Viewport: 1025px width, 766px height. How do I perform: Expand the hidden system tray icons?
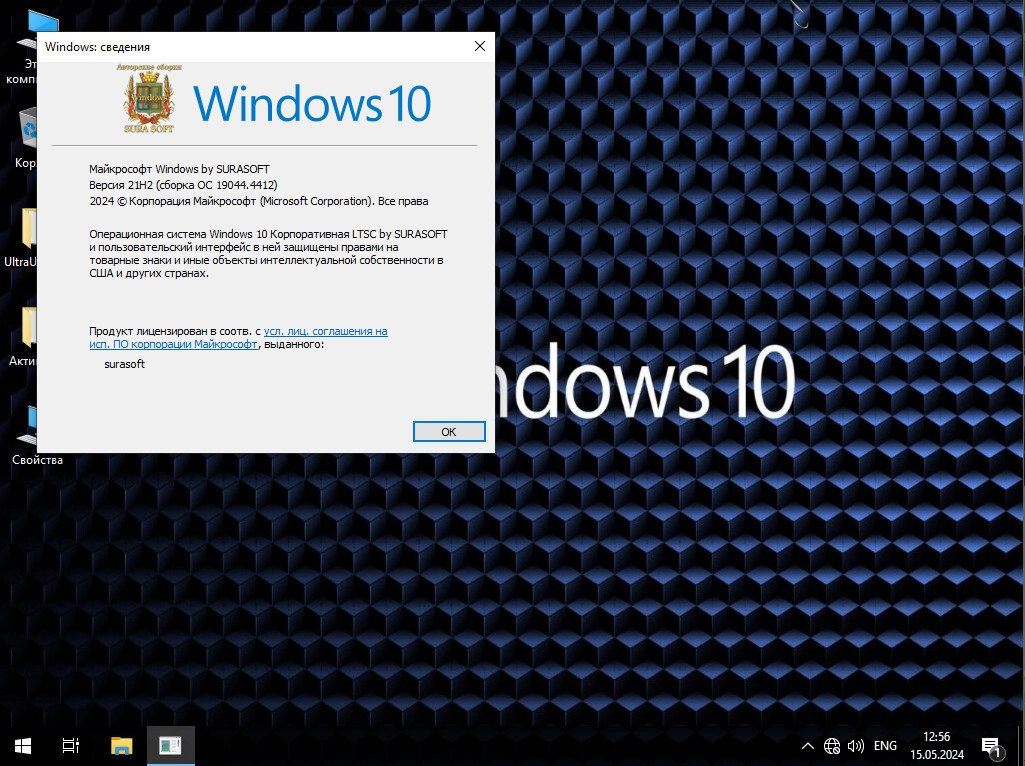pyautogui.click(x=808, y=746)
